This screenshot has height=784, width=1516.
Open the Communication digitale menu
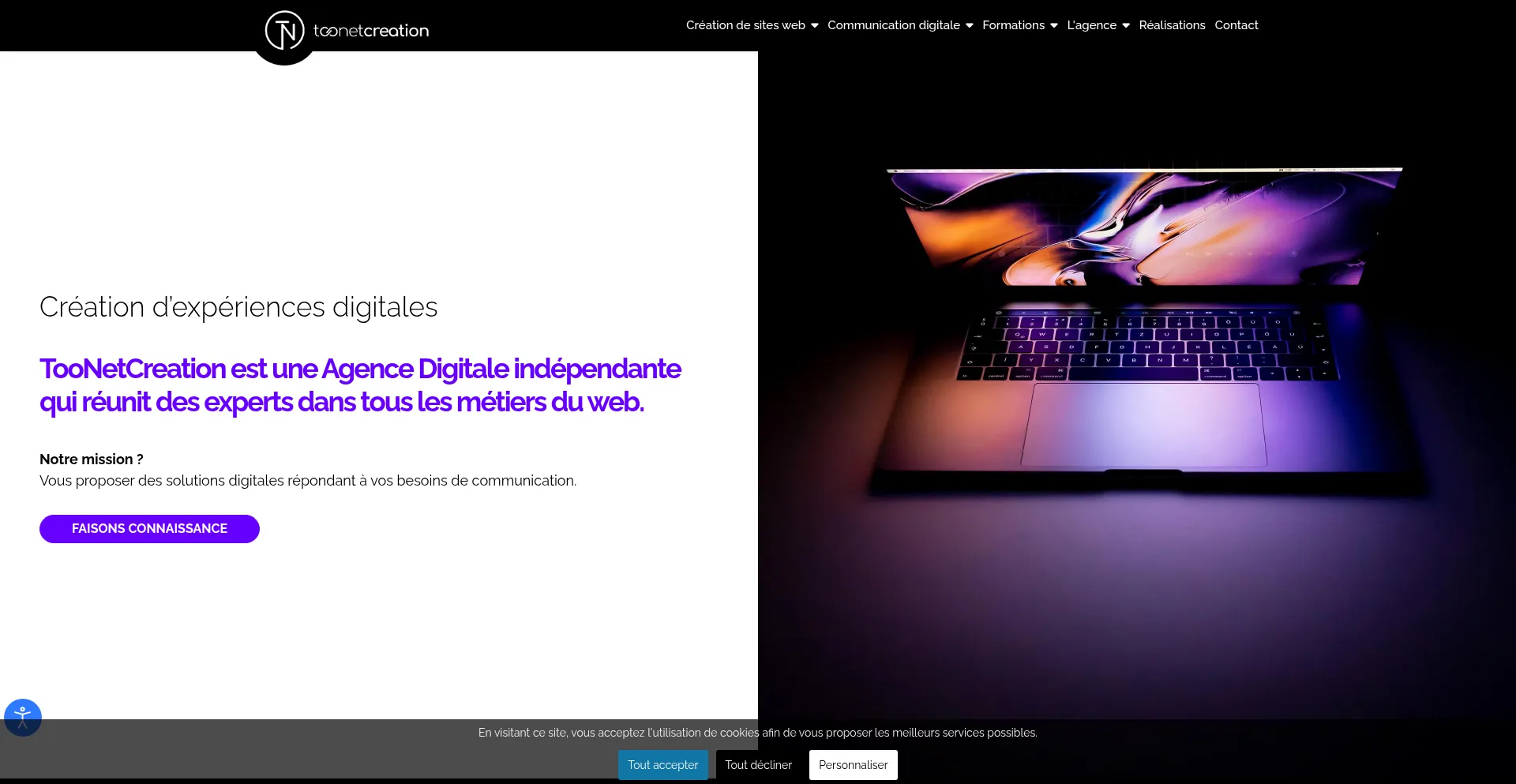point(894,25)
